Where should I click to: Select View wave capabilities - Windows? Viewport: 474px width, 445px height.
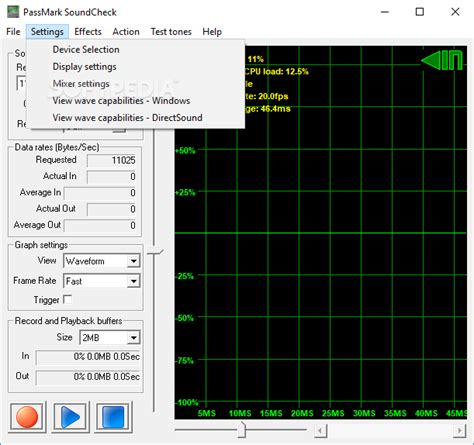[135, 100]
